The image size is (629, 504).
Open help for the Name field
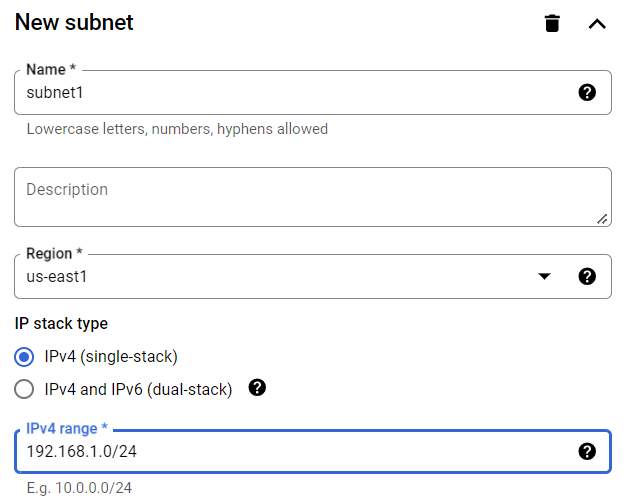[587, 93]
